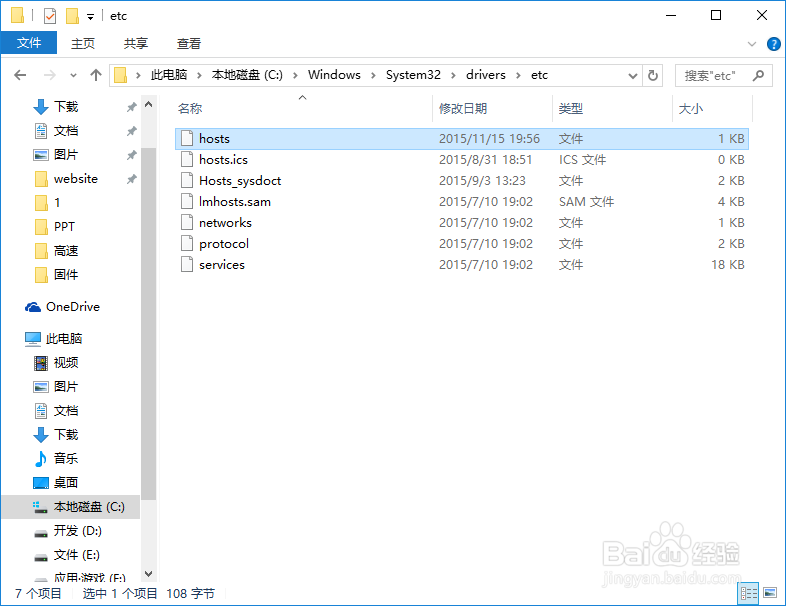Click 此电脑 in the address bar
Viewport: 786px width, 606px height.
click(169, 75)
